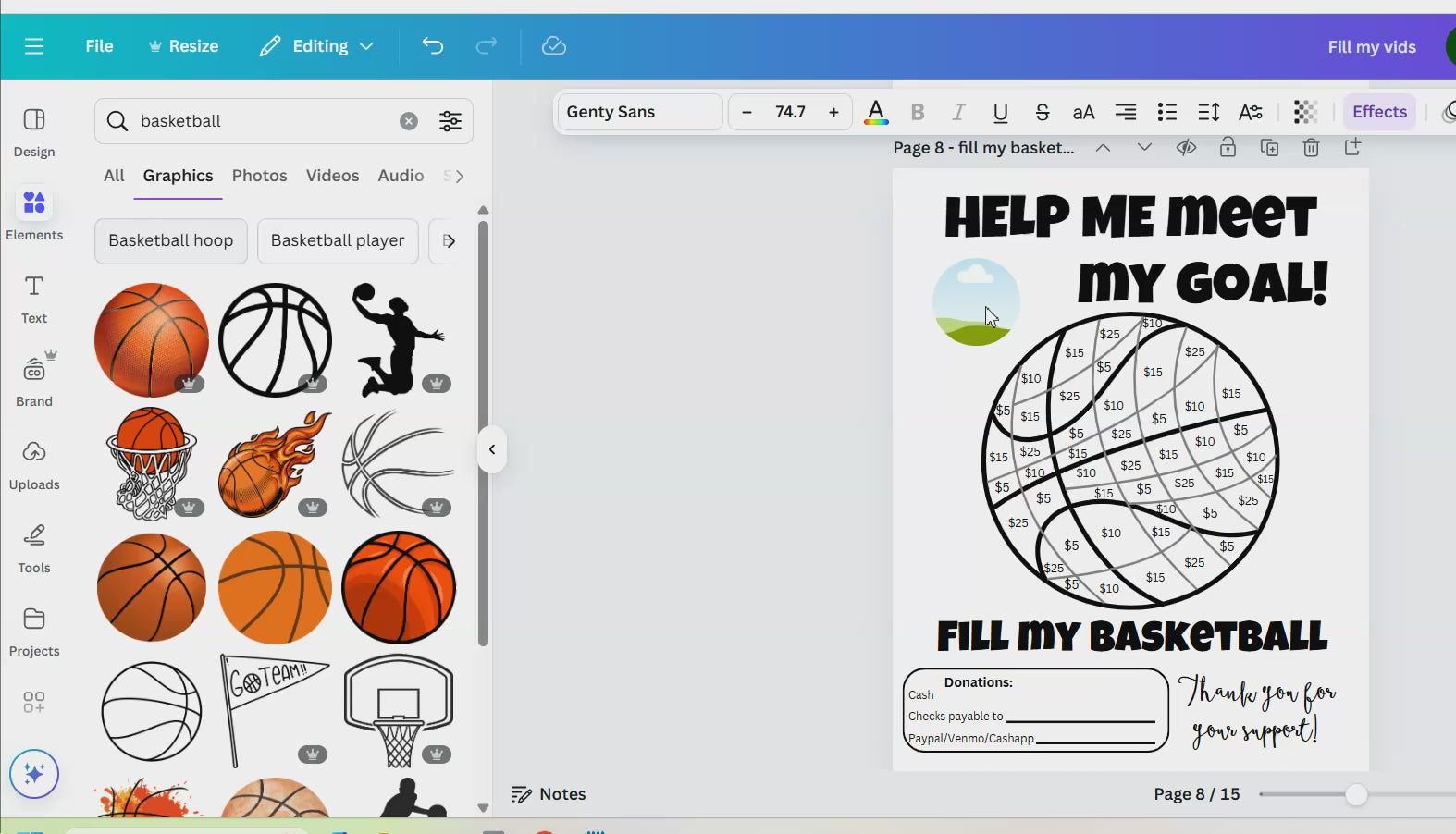This screenshot has height=834, width=1456.
Task: Switch to the Photos tab
Action: (x=259, y=176)
